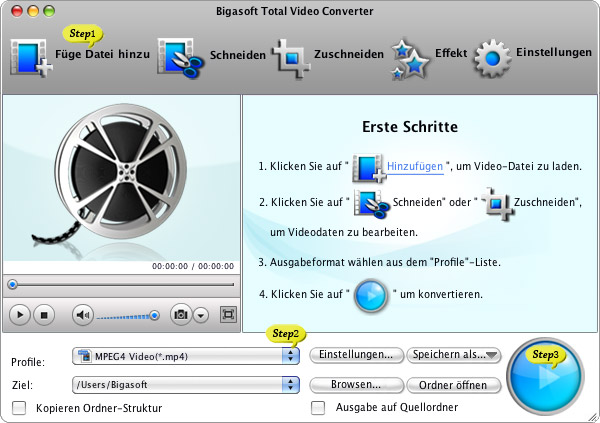The width and height of the screenshot is (600, 423).
Task: Enable Kopieren Ordner-Struktur checkbox
Action: click(x=19, y=408)
